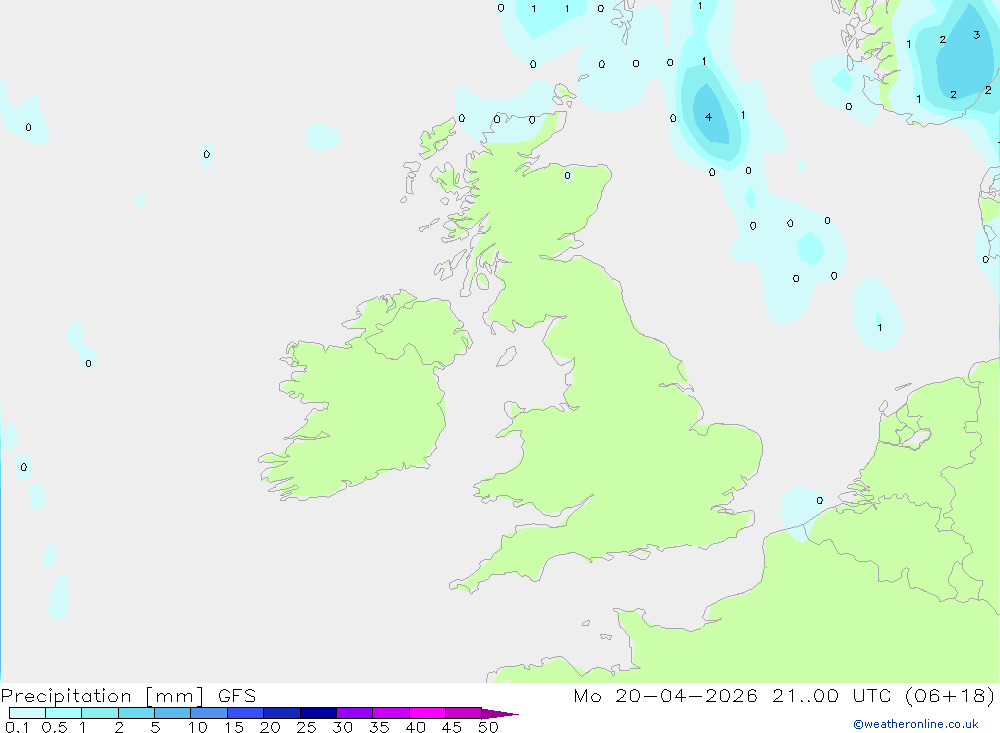This screenshot has height=733, width=1000.
Task: Click legend label '50'
Action: click(488, 727)
